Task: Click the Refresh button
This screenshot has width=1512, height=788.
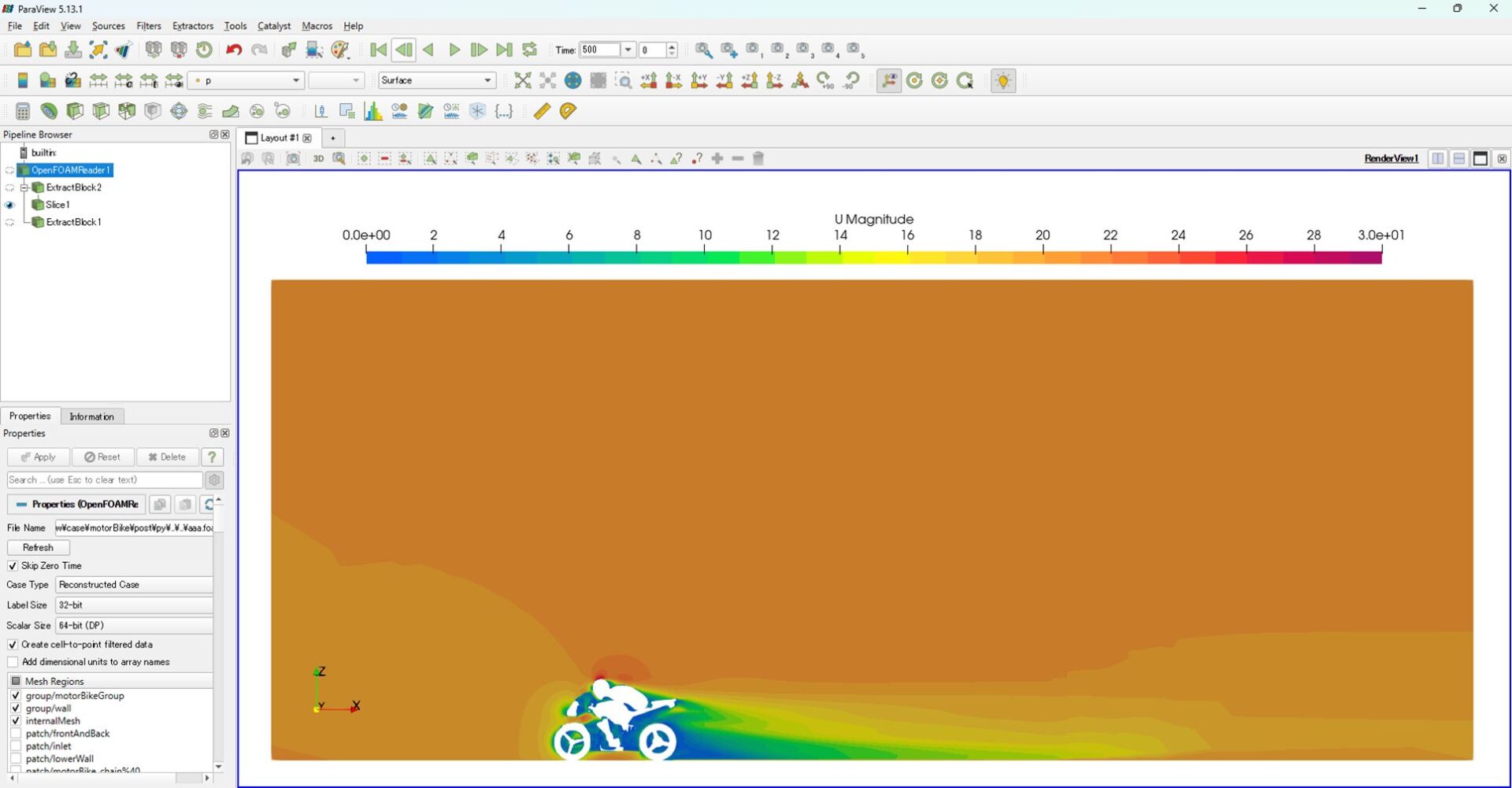Action: 38,547
